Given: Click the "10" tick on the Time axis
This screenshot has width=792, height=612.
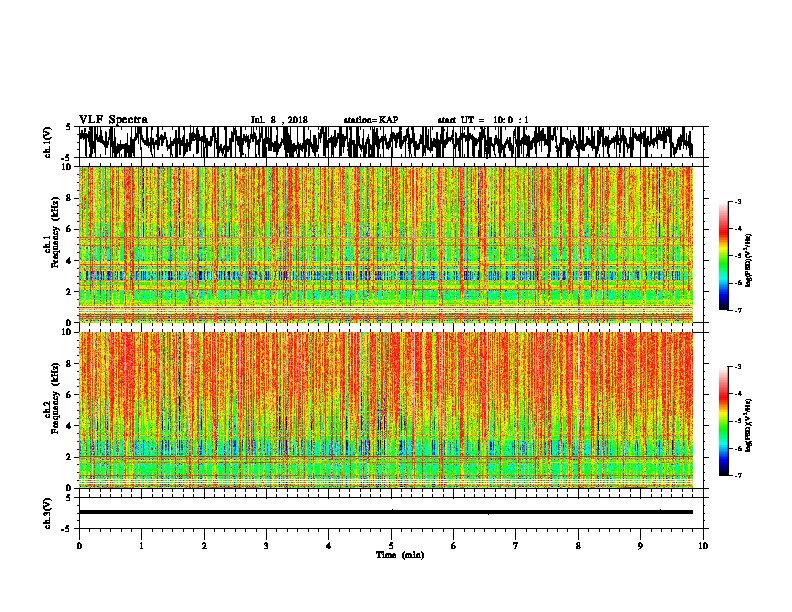Looking at the screenshot, I should click(703, 546).
